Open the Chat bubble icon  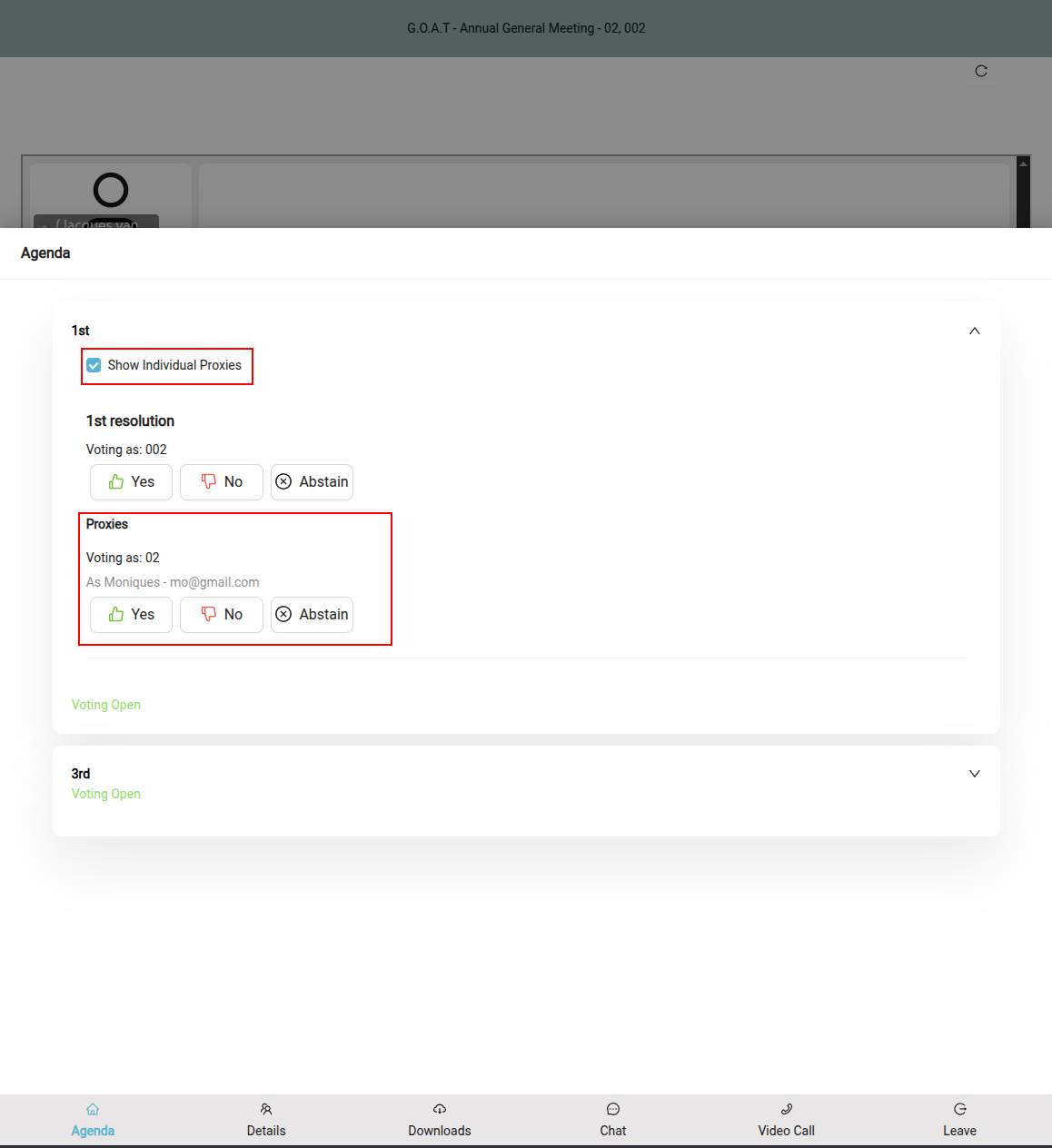[613, 1109]
